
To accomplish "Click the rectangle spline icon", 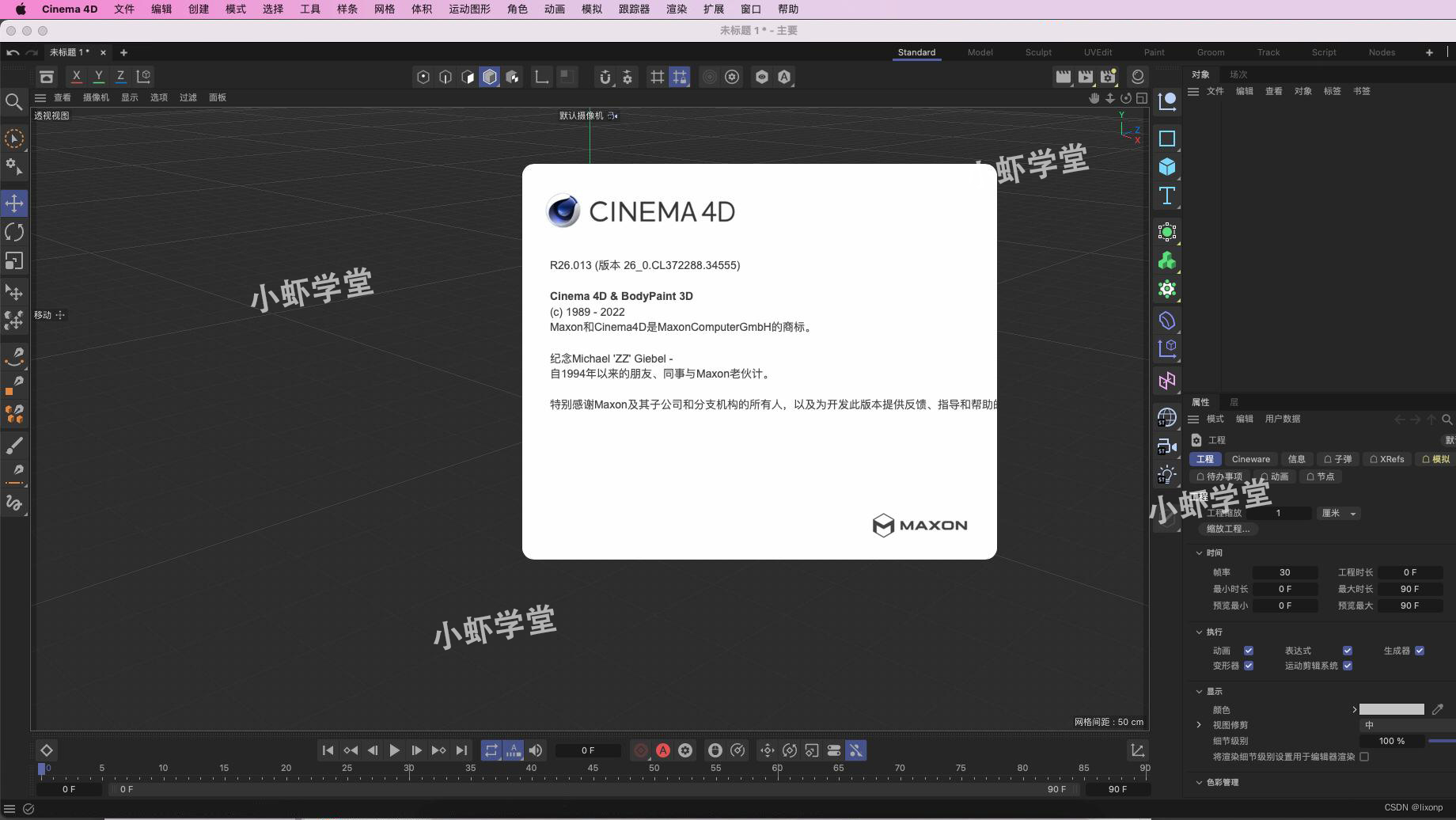I will (x=1167, y=139).
